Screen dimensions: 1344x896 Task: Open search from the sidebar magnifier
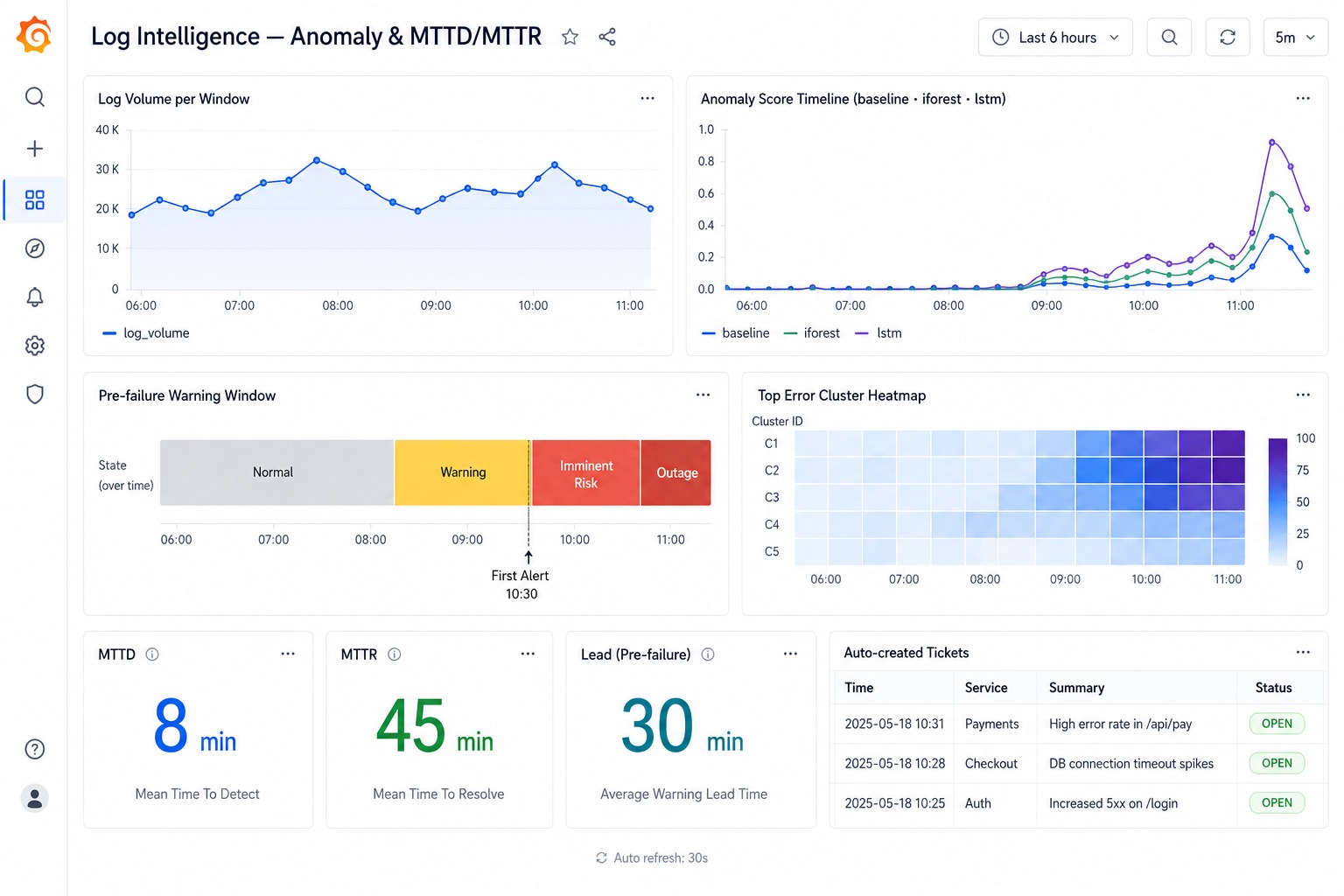(x=35, y=97)
